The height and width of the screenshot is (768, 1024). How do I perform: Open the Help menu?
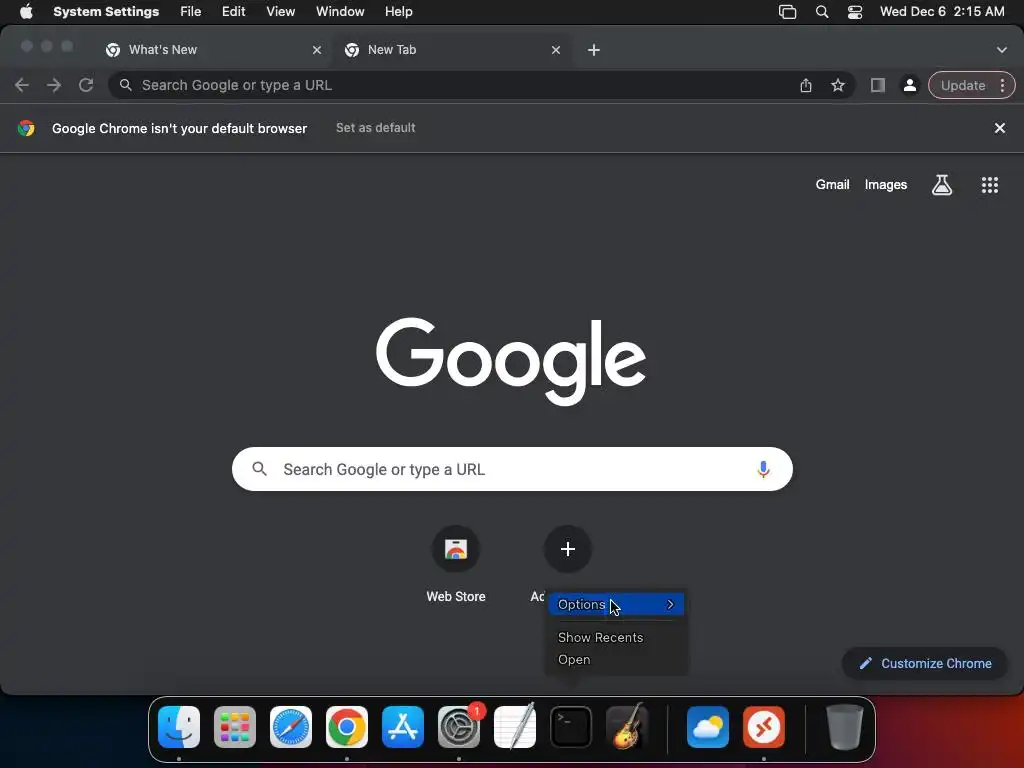click(x=398, y=12)
